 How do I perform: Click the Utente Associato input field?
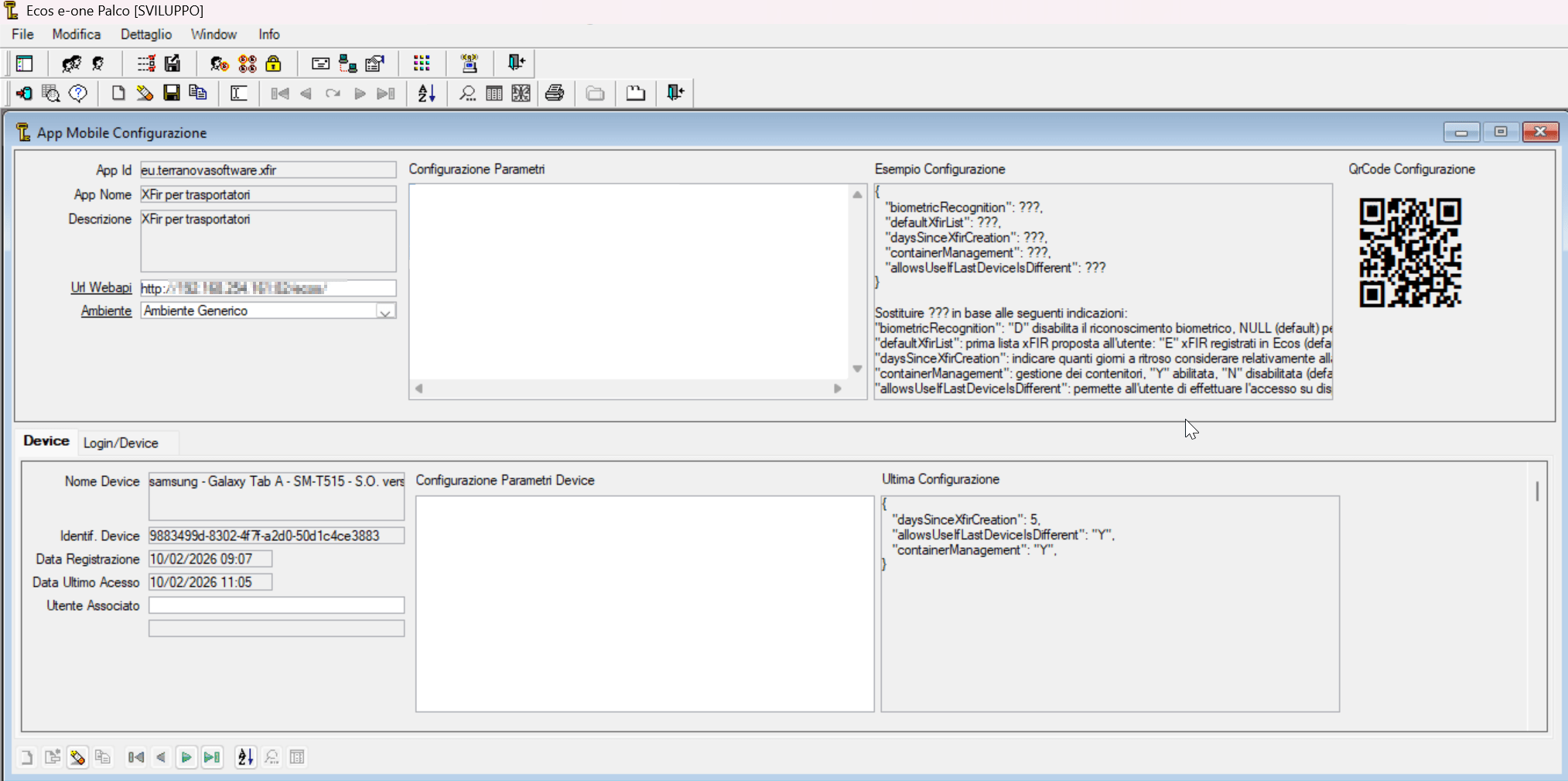pyautogui.click(x=276, y=605)
